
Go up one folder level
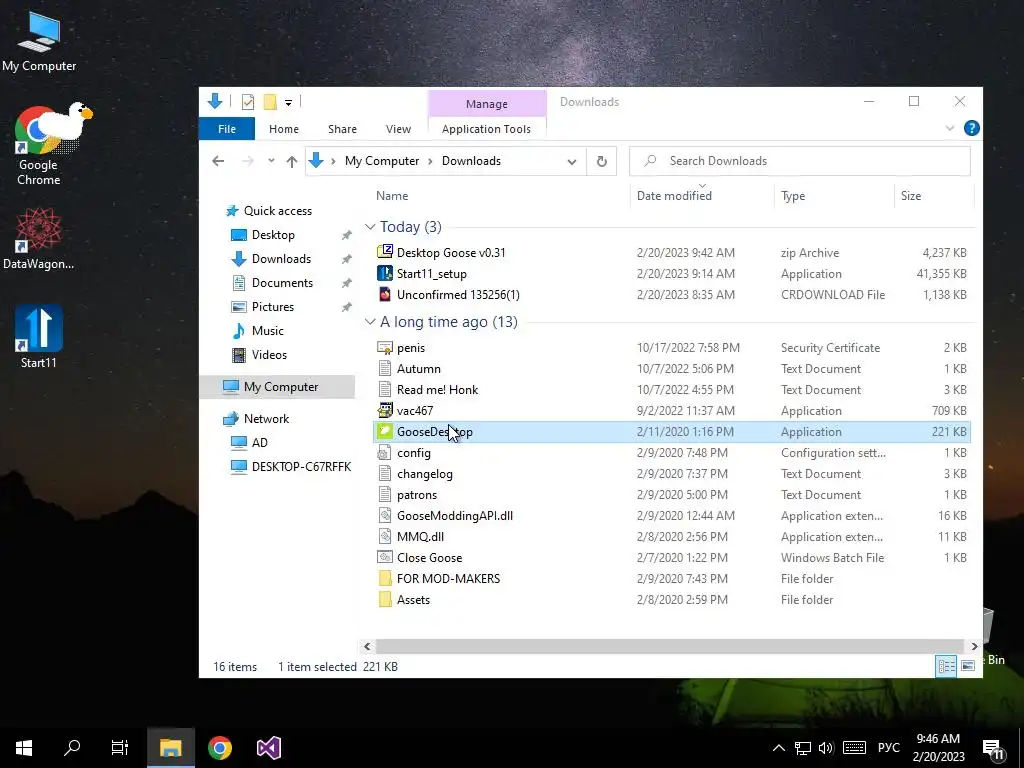[x=291, y=161]
